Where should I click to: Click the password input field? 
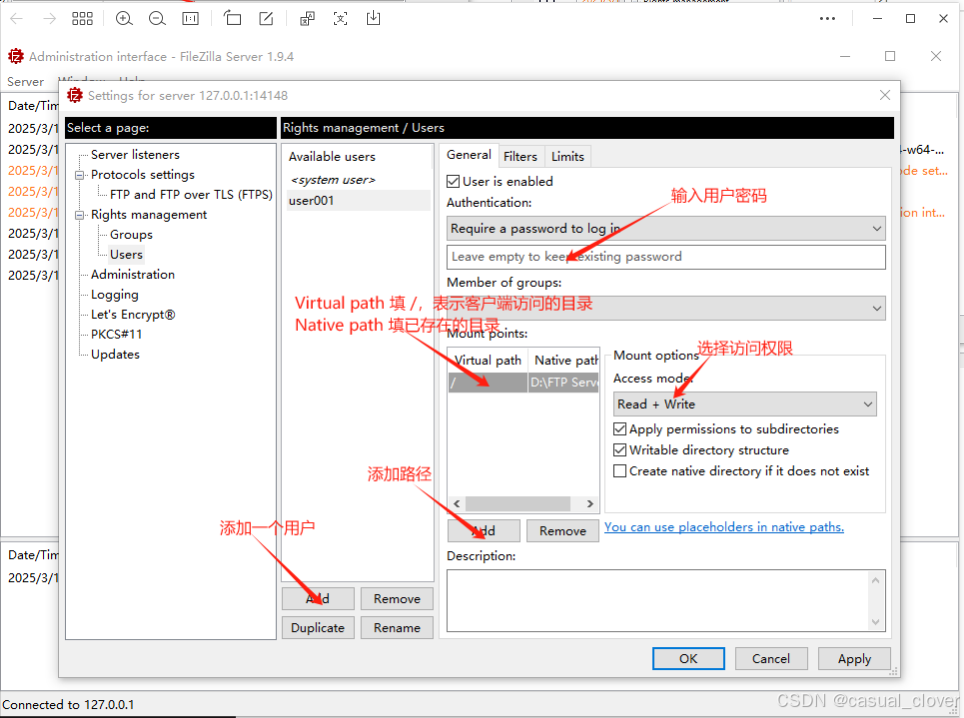(x=665, y=257)
